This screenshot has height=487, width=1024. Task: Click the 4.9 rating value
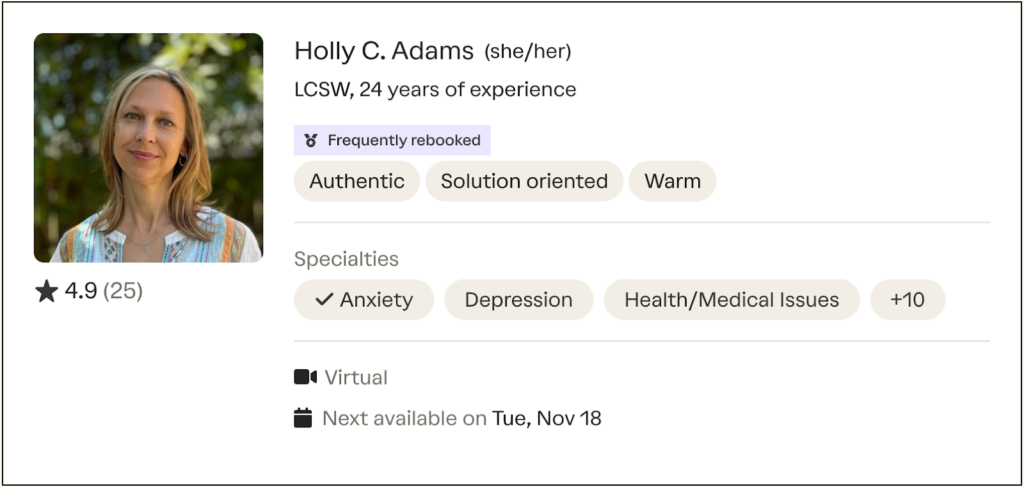click(x=81, y=291)
